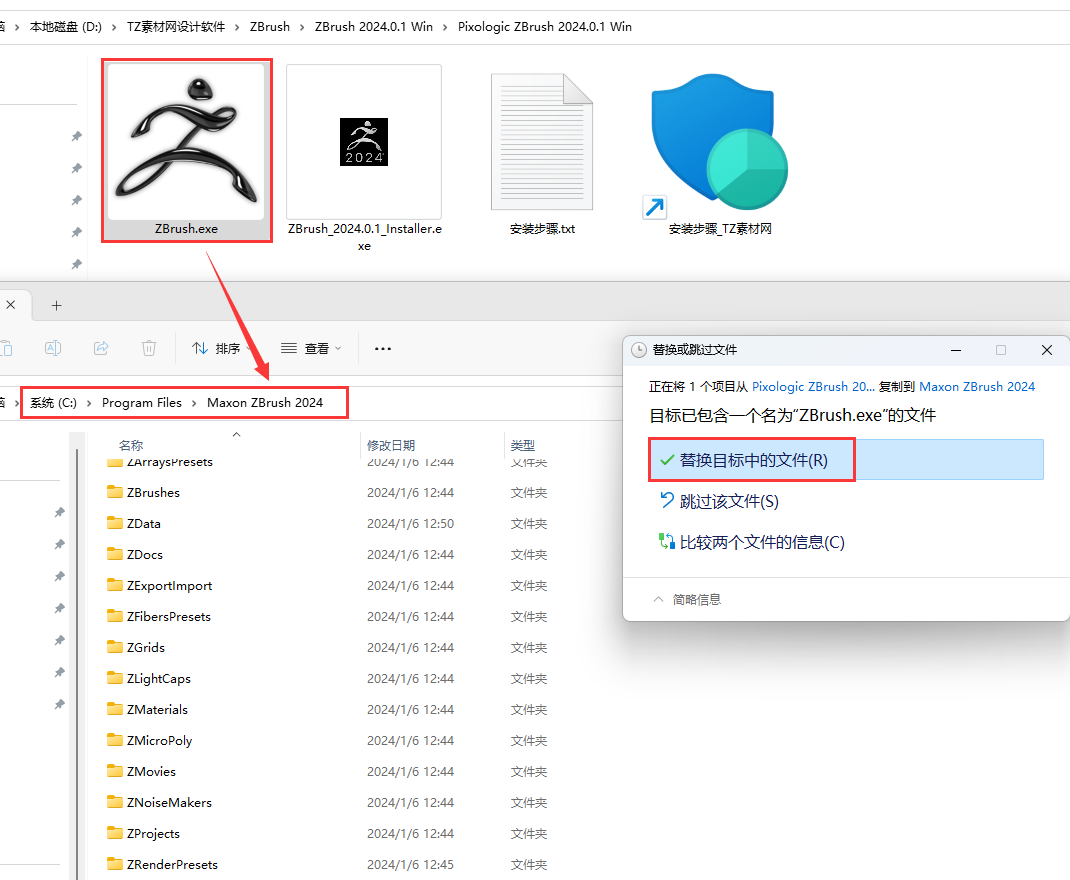
Task: Click the share toolbar icon
Action: pos(101,349)
